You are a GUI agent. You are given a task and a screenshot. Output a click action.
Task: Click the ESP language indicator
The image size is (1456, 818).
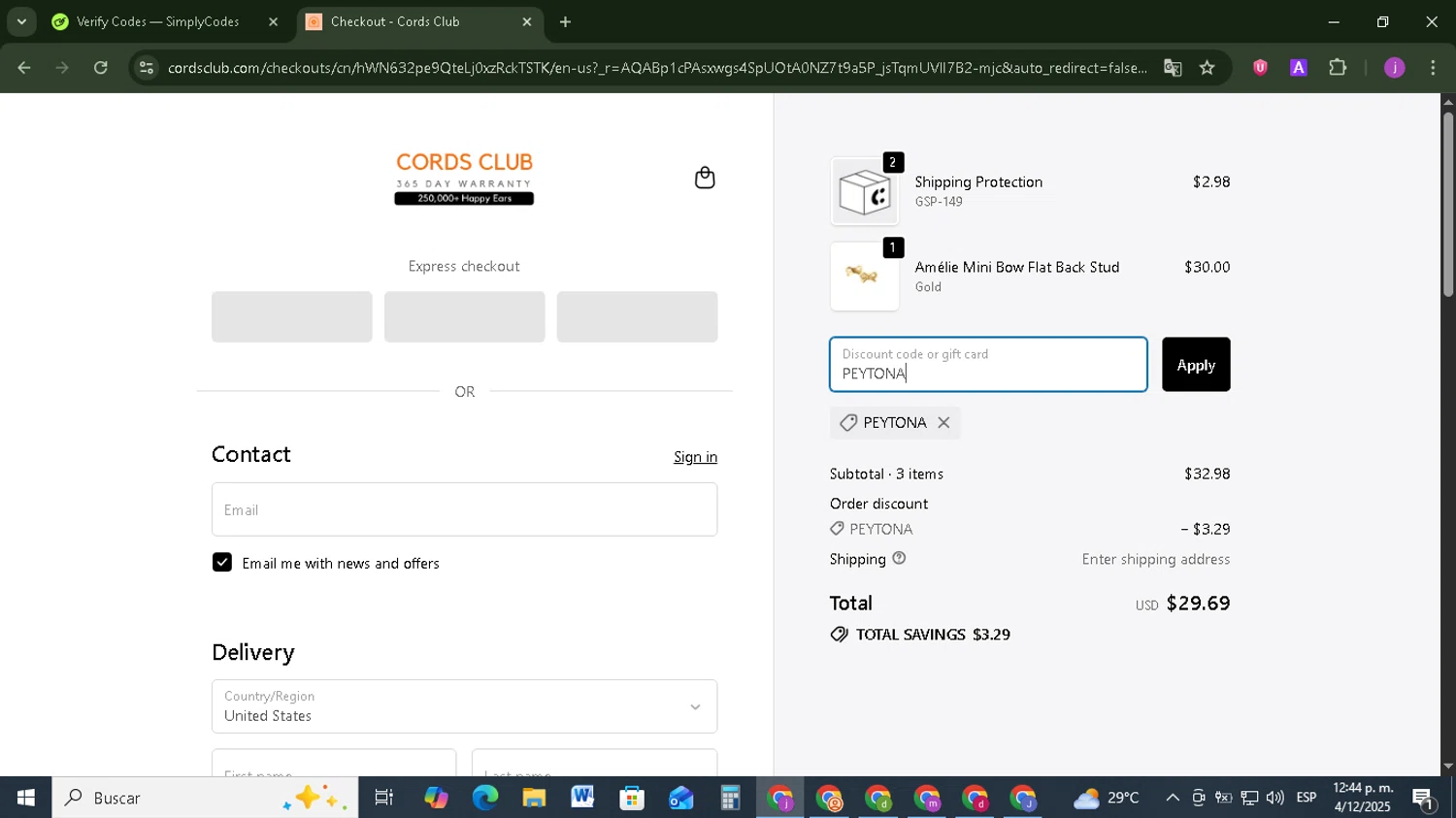point(1307,798)
